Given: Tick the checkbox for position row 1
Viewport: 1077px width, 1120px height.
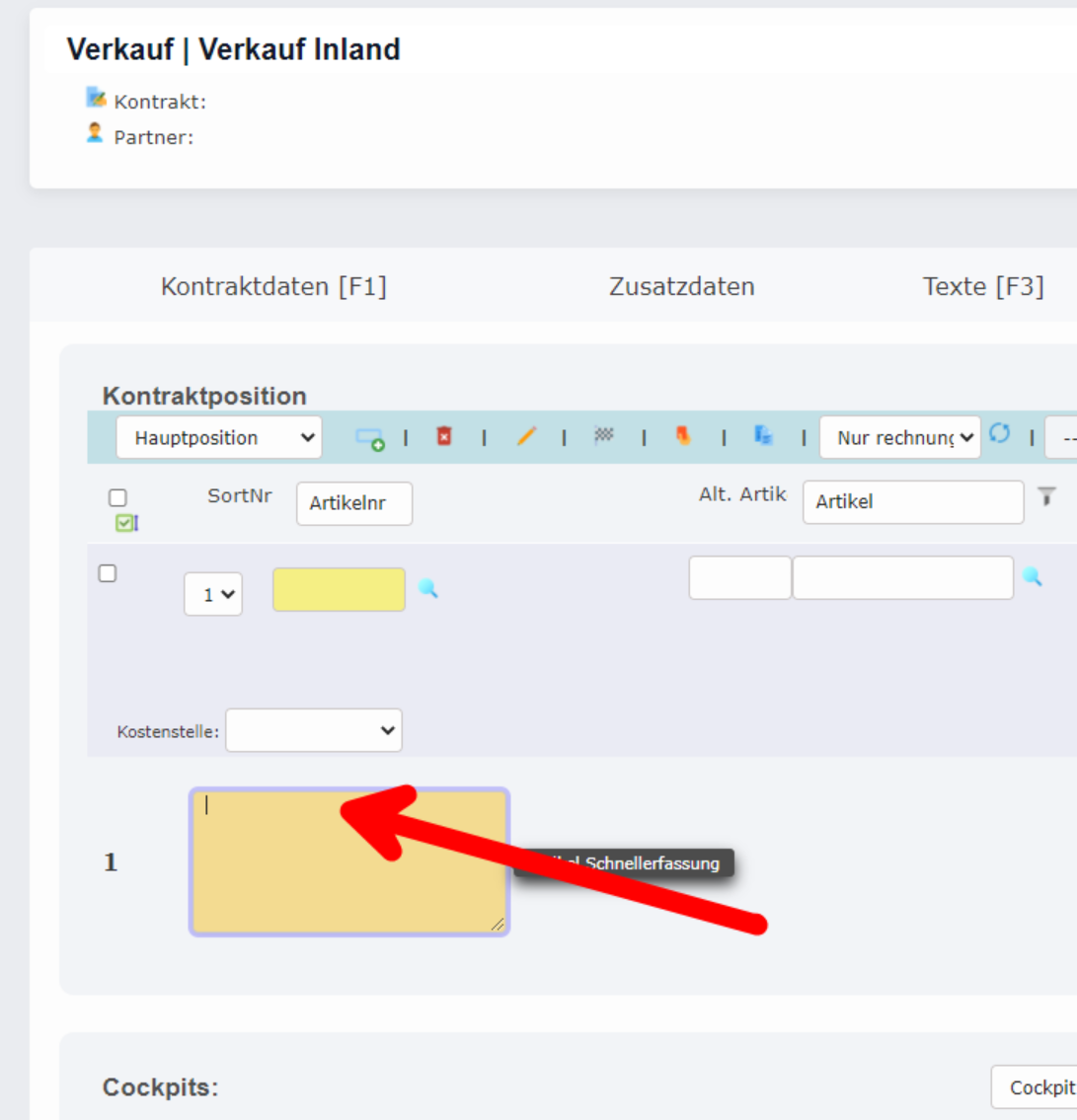Looking at the screenshot, I should tap(108, 573).
